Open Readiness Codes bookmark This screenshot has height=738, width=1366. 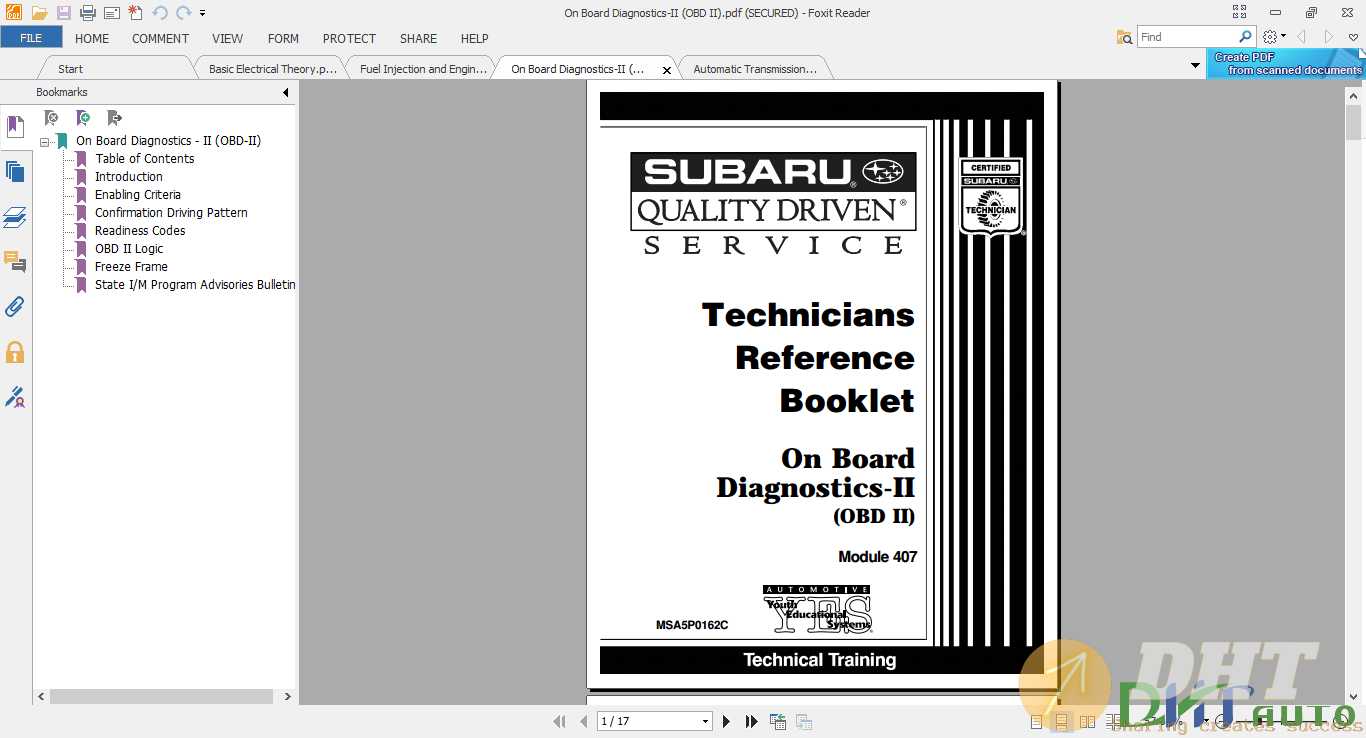click(x=140, y=231)
